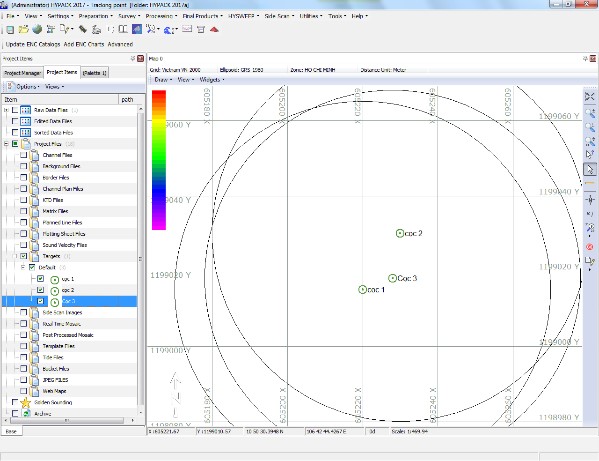Toggle the Channel Files checkbox
This screenshot has width=599, height=461.
pyautogui.click(x=24, y=155)
